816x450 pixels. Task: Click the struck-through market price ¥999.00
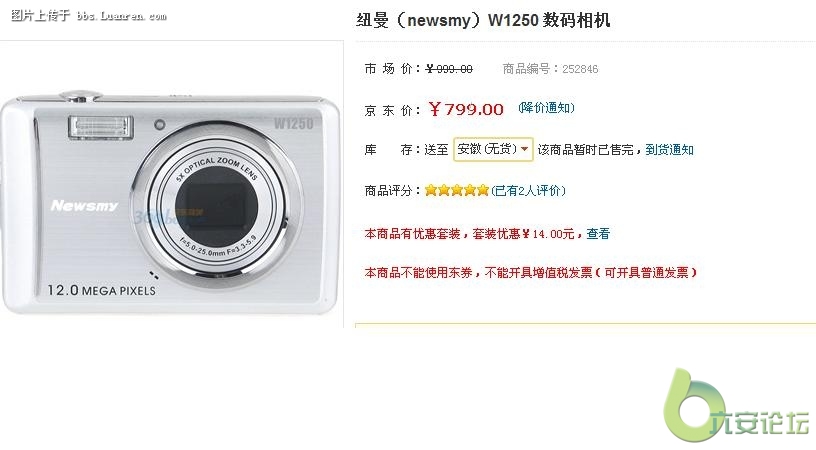(x=449, y=69)
